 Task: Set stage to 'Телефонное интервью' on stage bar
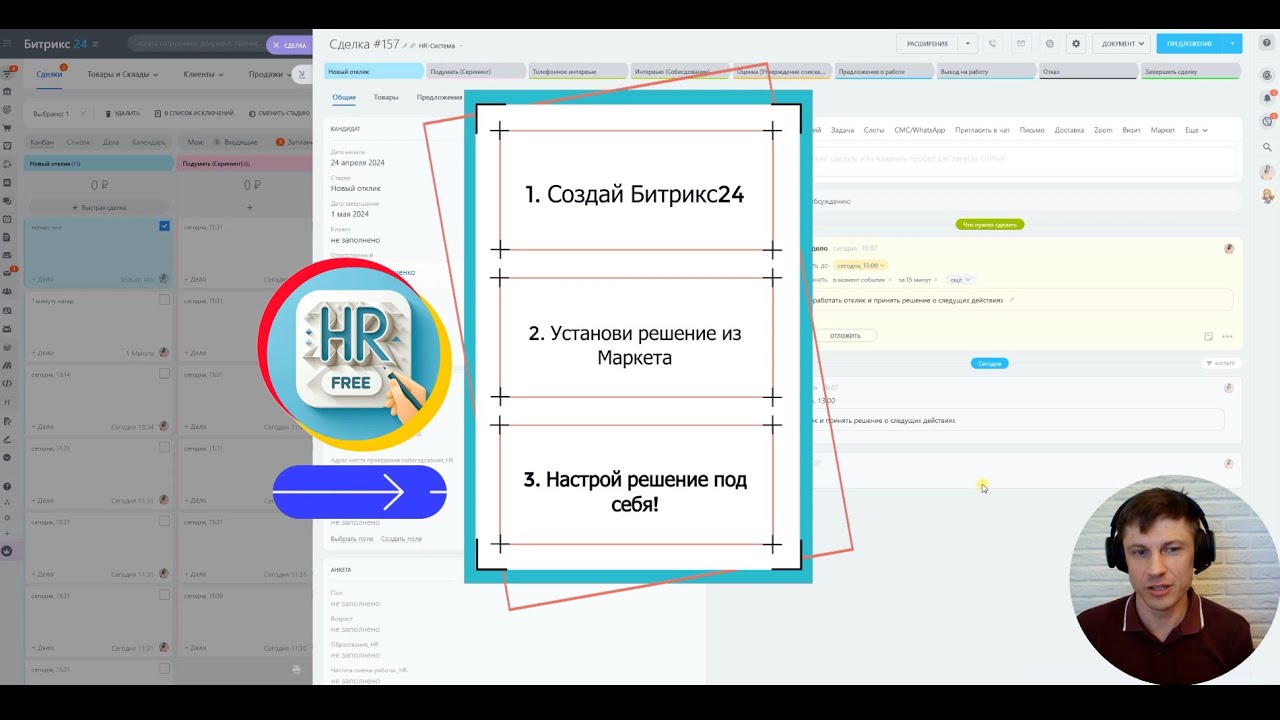click(577, 72)
